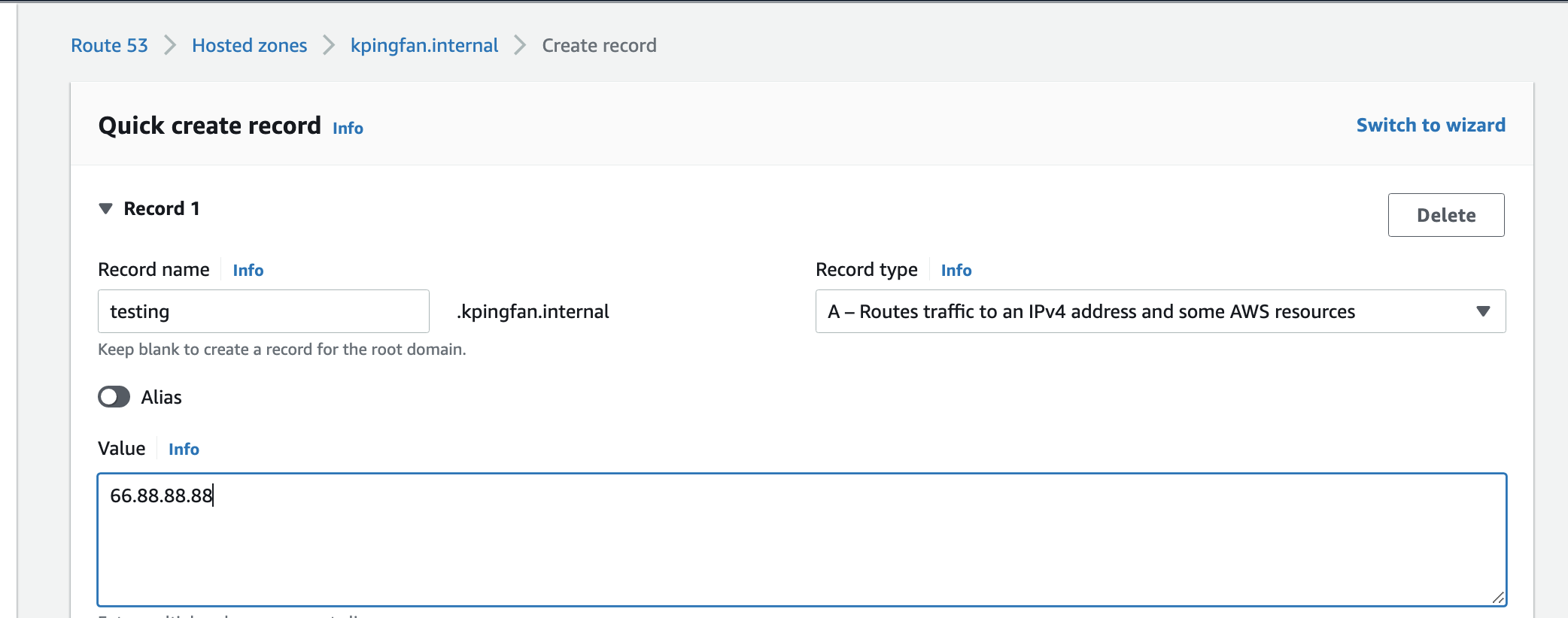Click inside the Value text area
This screenshot has width=1568, height=618.
coord(801,539)
